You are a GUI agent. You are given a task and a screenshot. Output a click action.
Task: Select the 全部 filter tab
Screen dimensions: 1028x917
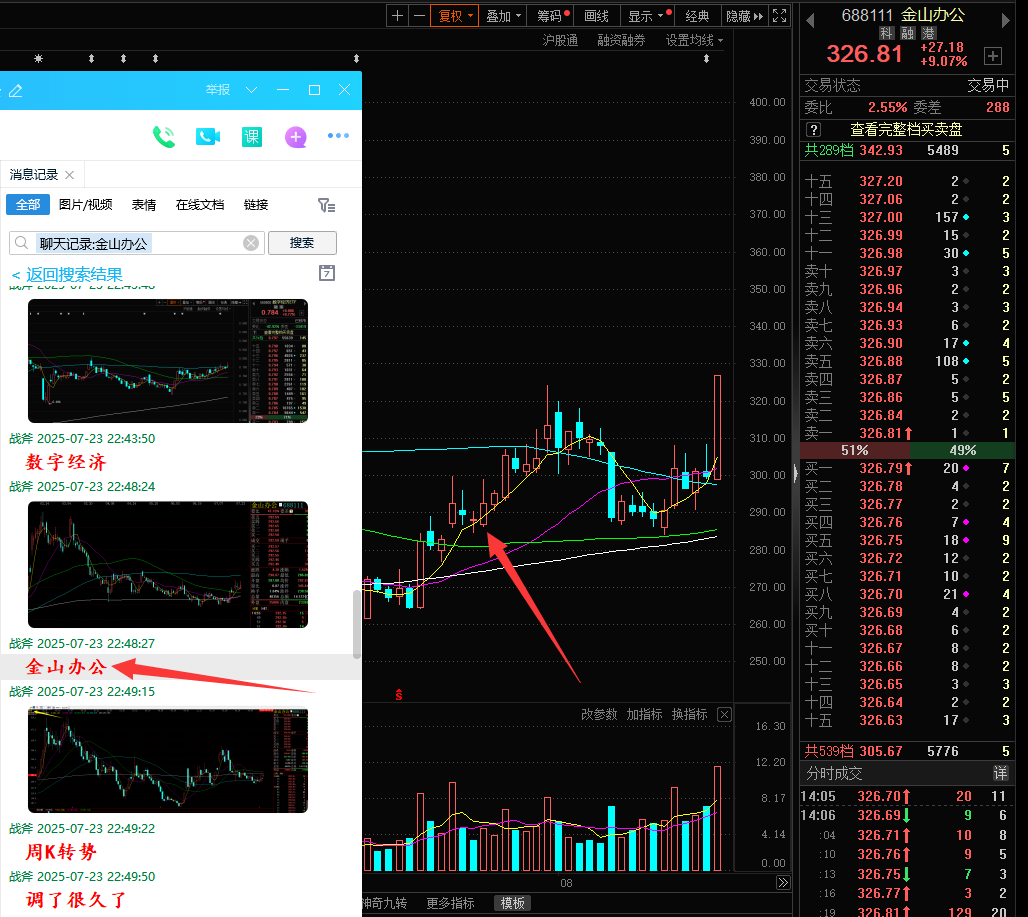[28, 205]
